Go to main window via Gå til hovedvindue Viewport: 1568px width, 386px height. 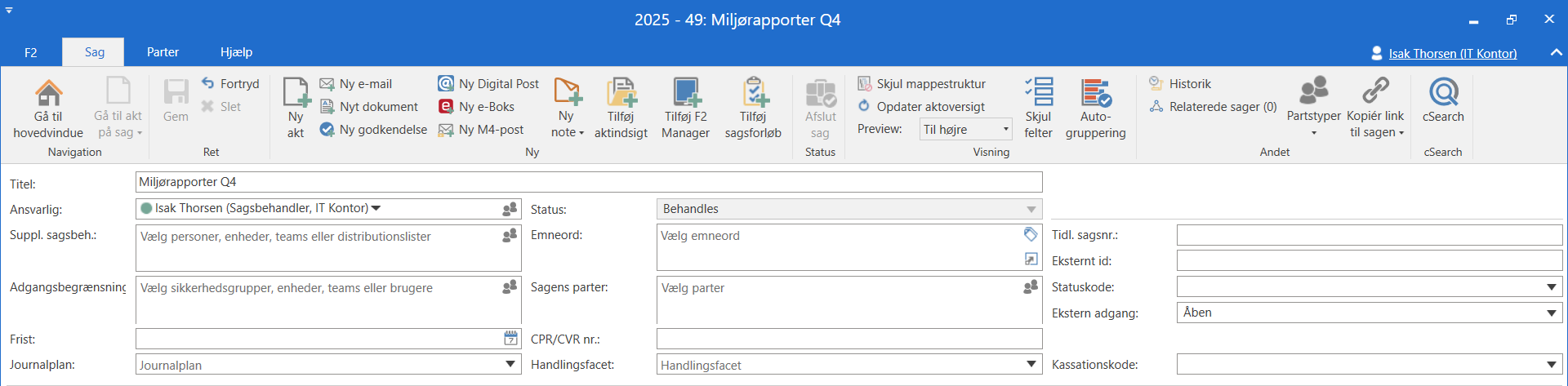[48, 109]
